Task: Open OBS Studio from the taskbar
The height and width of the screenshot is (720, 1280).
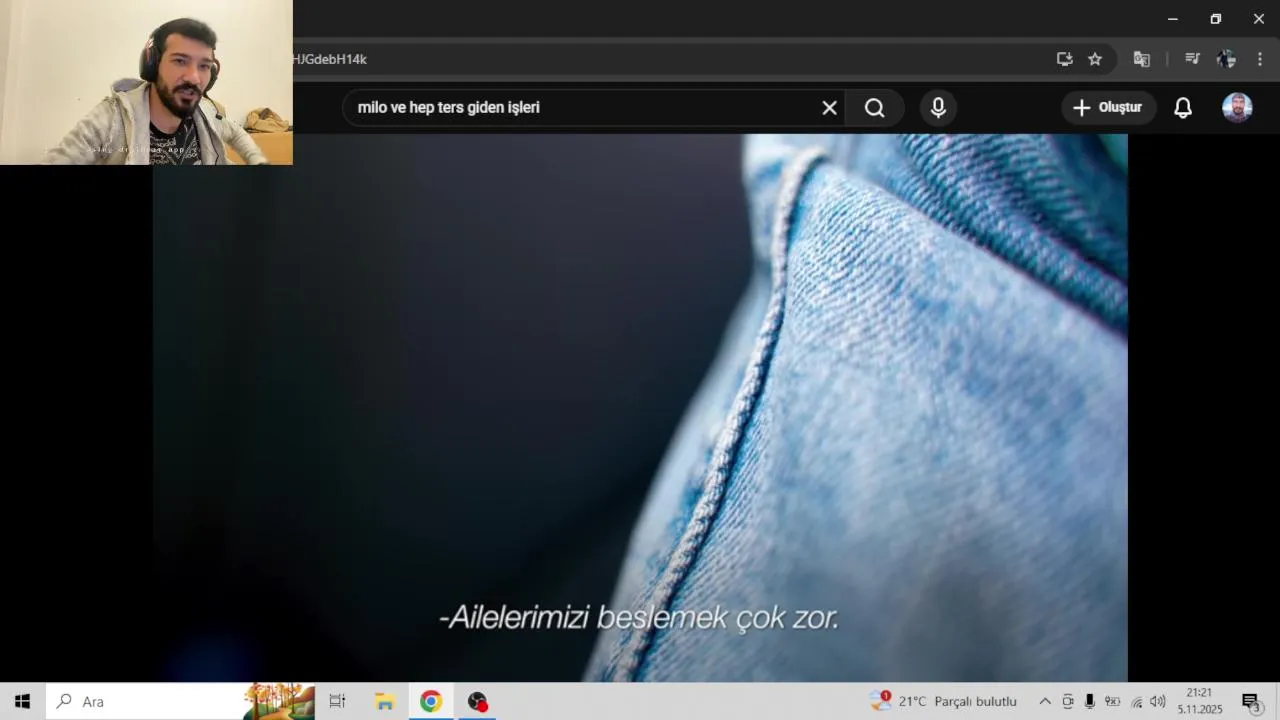Action: pos(477,701)
